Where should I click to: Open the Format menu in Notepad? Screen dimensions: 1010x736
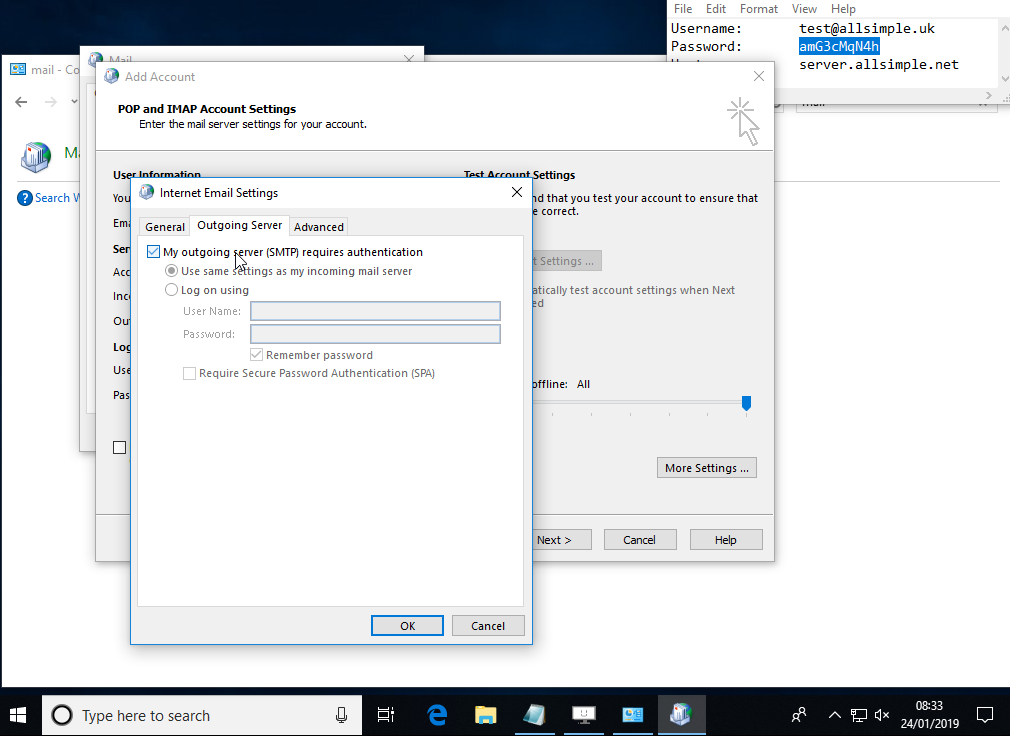759,8
